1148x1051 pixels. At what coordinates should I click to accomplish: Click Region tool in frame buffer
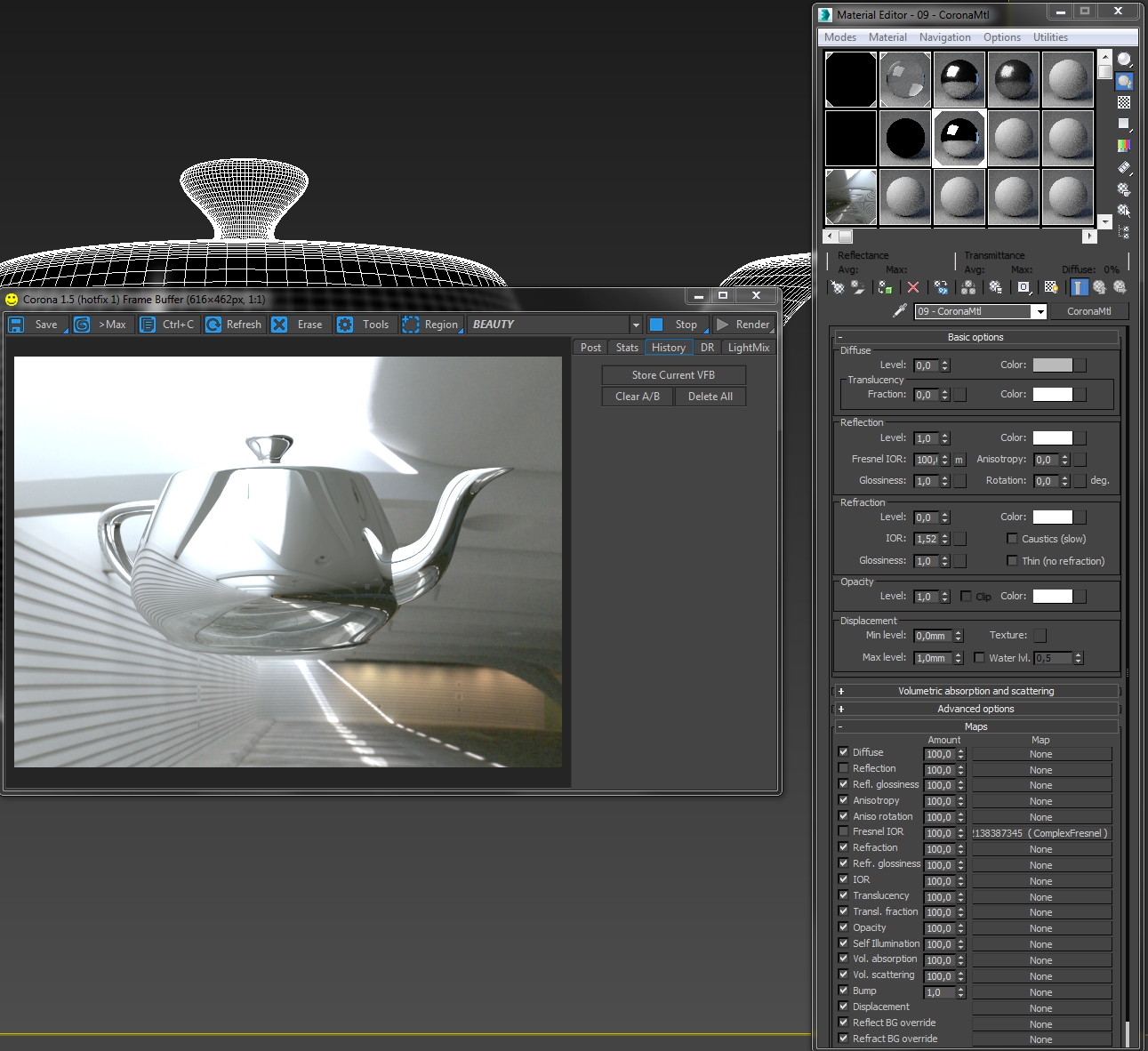(x=411, y=325)
